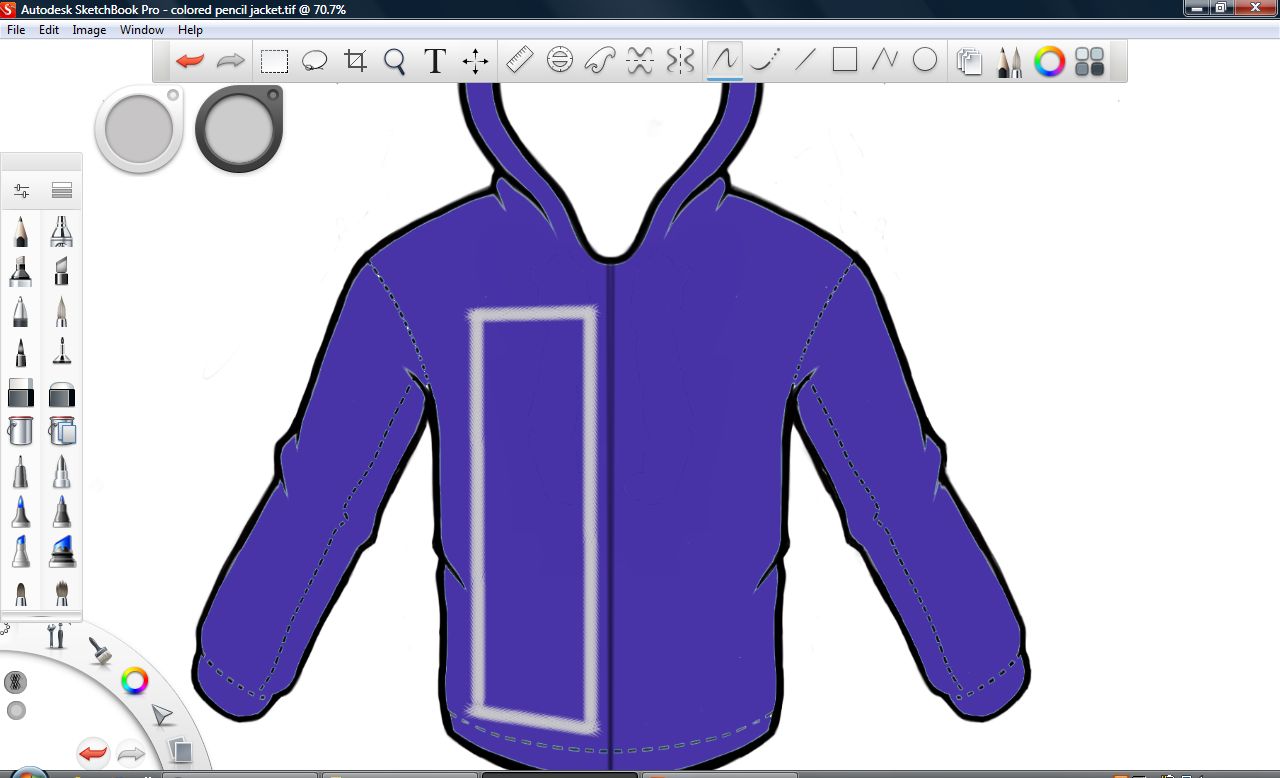This screenshot has width=1280, height=778.
Task: Select the Chisel Tip Pen in the palette
Action: point(61,271)
